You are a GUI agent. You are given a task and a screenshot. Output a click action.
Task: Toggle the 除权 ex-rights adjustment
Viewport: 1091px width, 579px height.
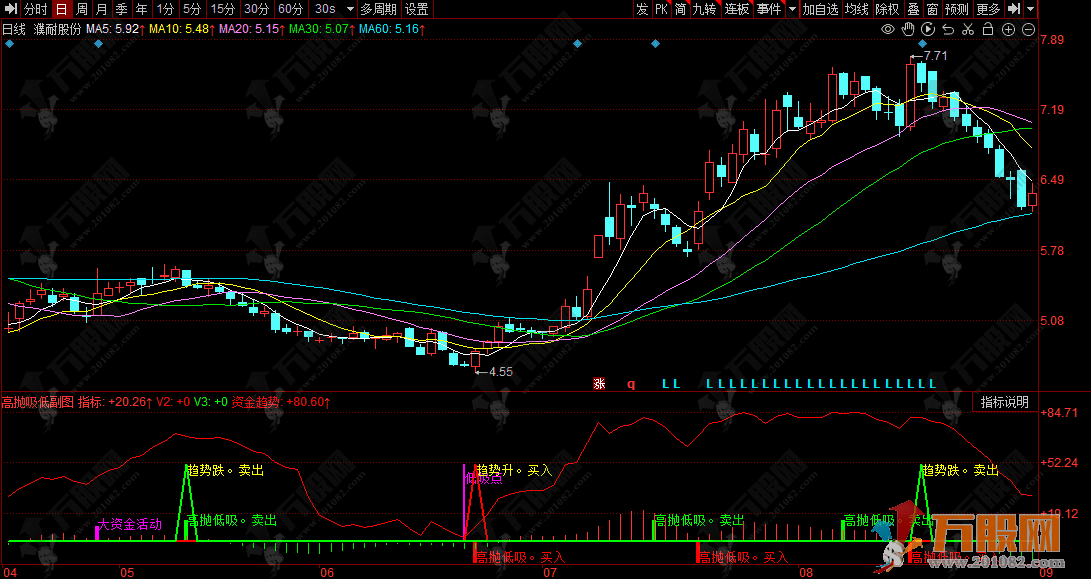(x=887, y=9)
